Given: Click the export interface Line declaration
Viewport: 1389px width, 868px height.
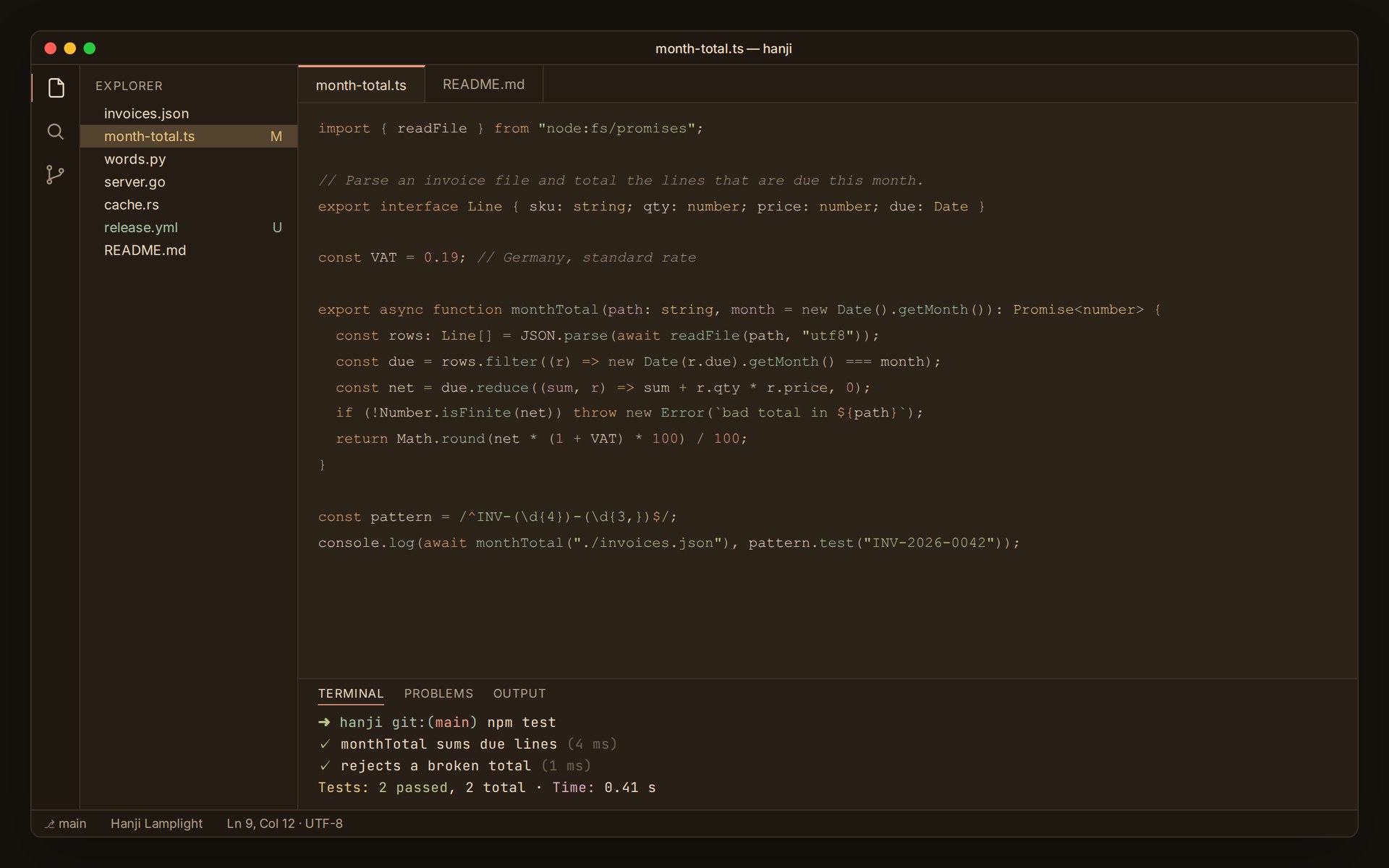Looking at the screenshot, I should [x=651, y=206].
